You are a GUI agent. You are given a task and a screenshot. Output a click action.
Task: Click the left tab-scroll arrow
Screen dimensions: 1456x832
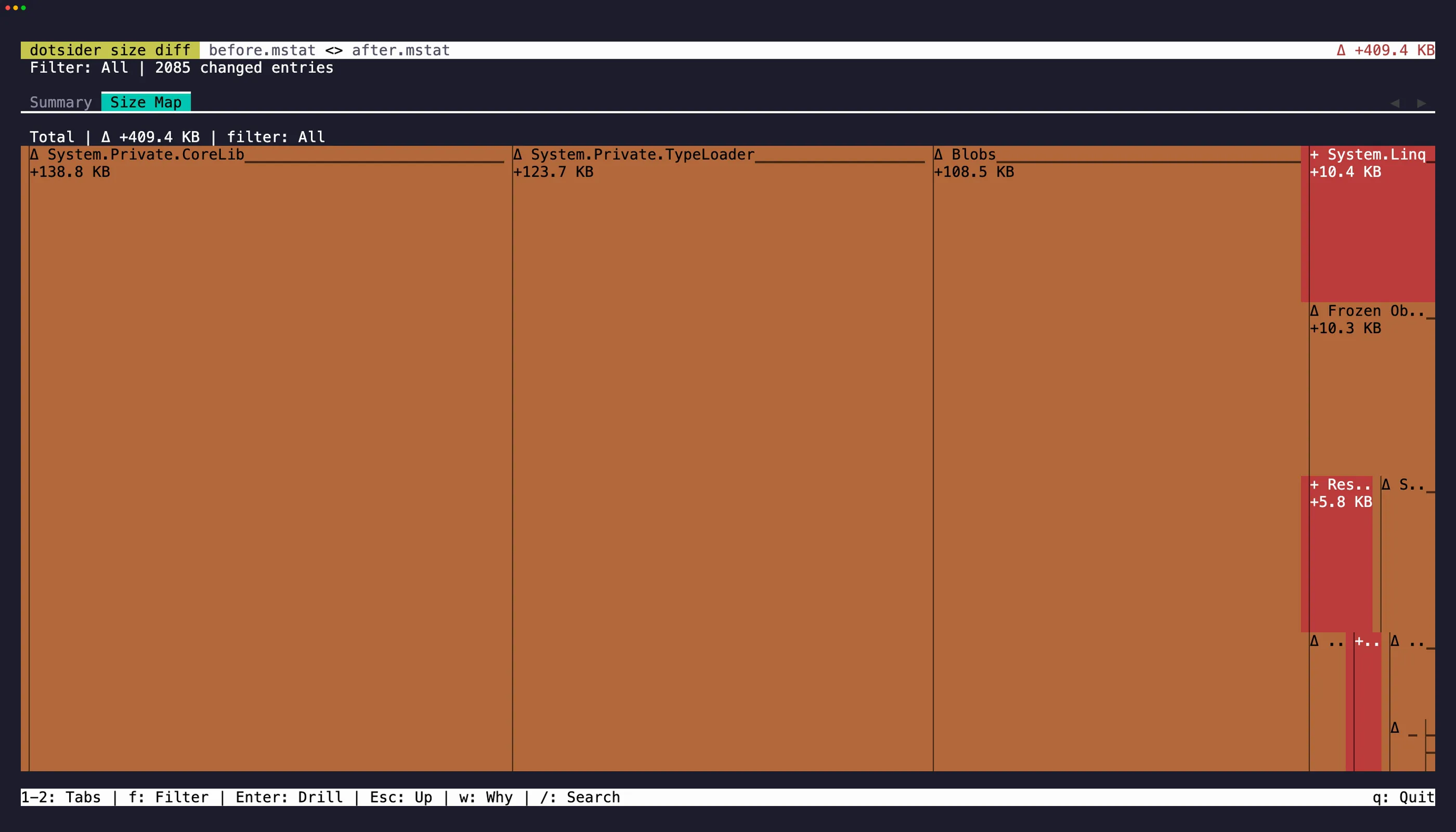click(x=1395, y=103)
